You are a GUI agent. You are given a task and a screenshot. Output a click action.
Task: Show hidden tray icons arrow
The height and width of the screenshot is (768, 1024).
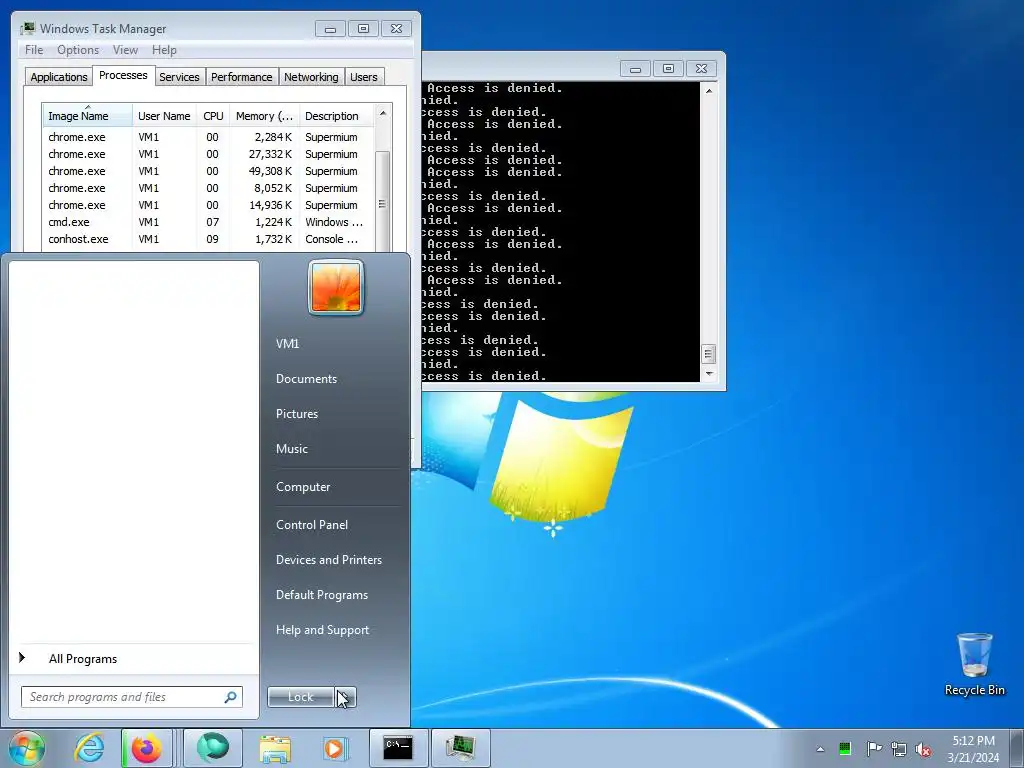(x=820, y=749)
